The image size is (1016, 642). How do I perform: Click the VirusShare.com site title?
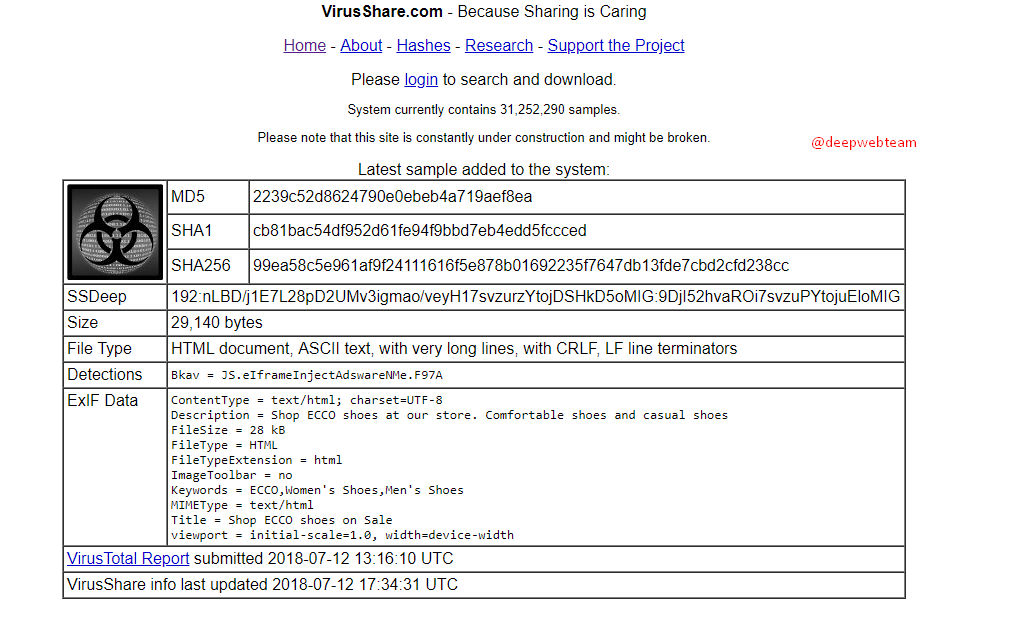[382, 12]
